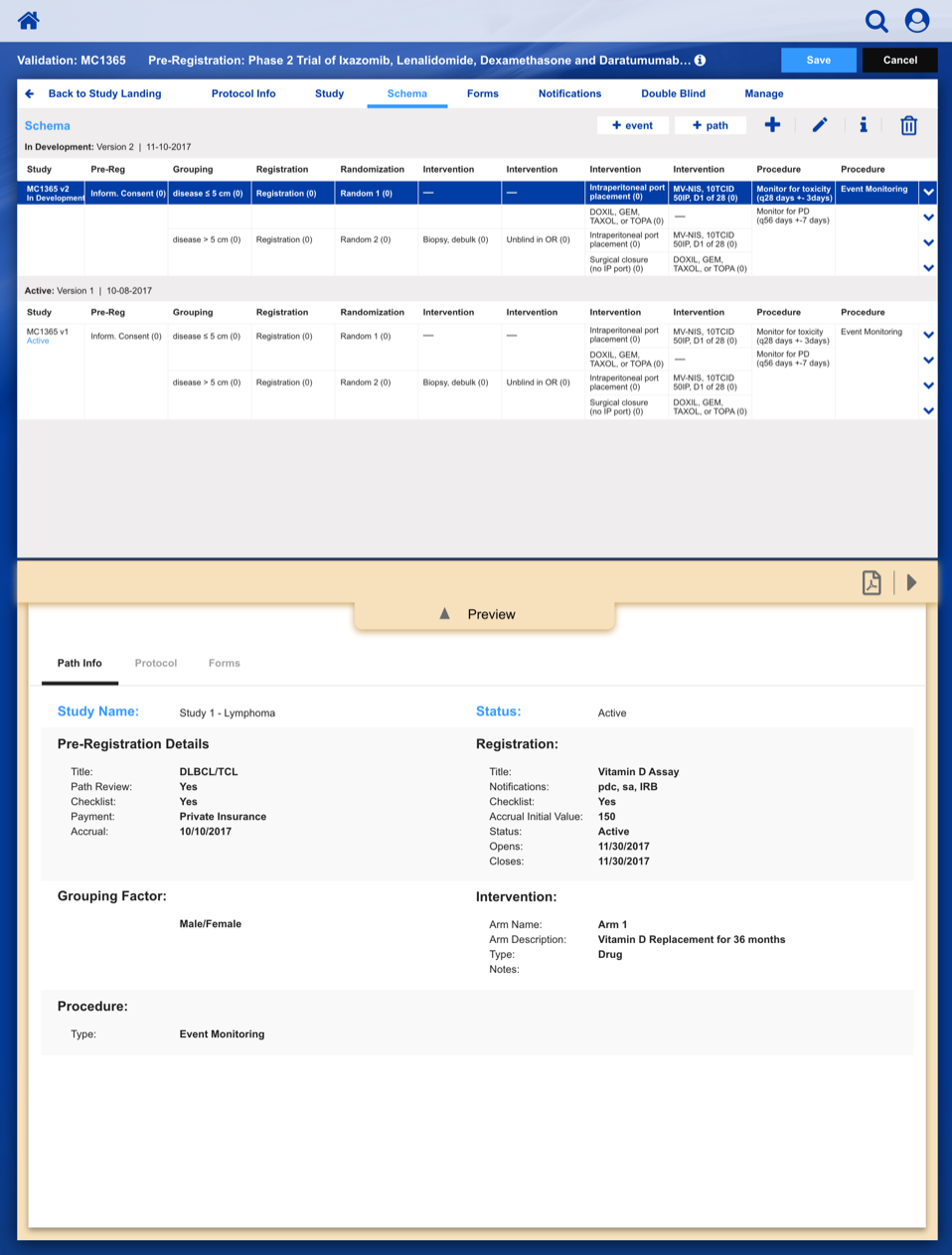This screenshot has height=1255, width=952.
Task: Click Validation: MC1365 header text
Action: tap(72, 61)
